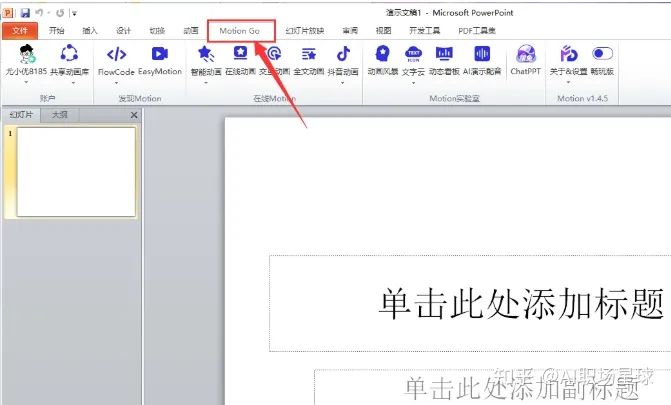Switch to the 幻灯片放映 Slide Show tab
671x405 pixels.
[305, 31]
